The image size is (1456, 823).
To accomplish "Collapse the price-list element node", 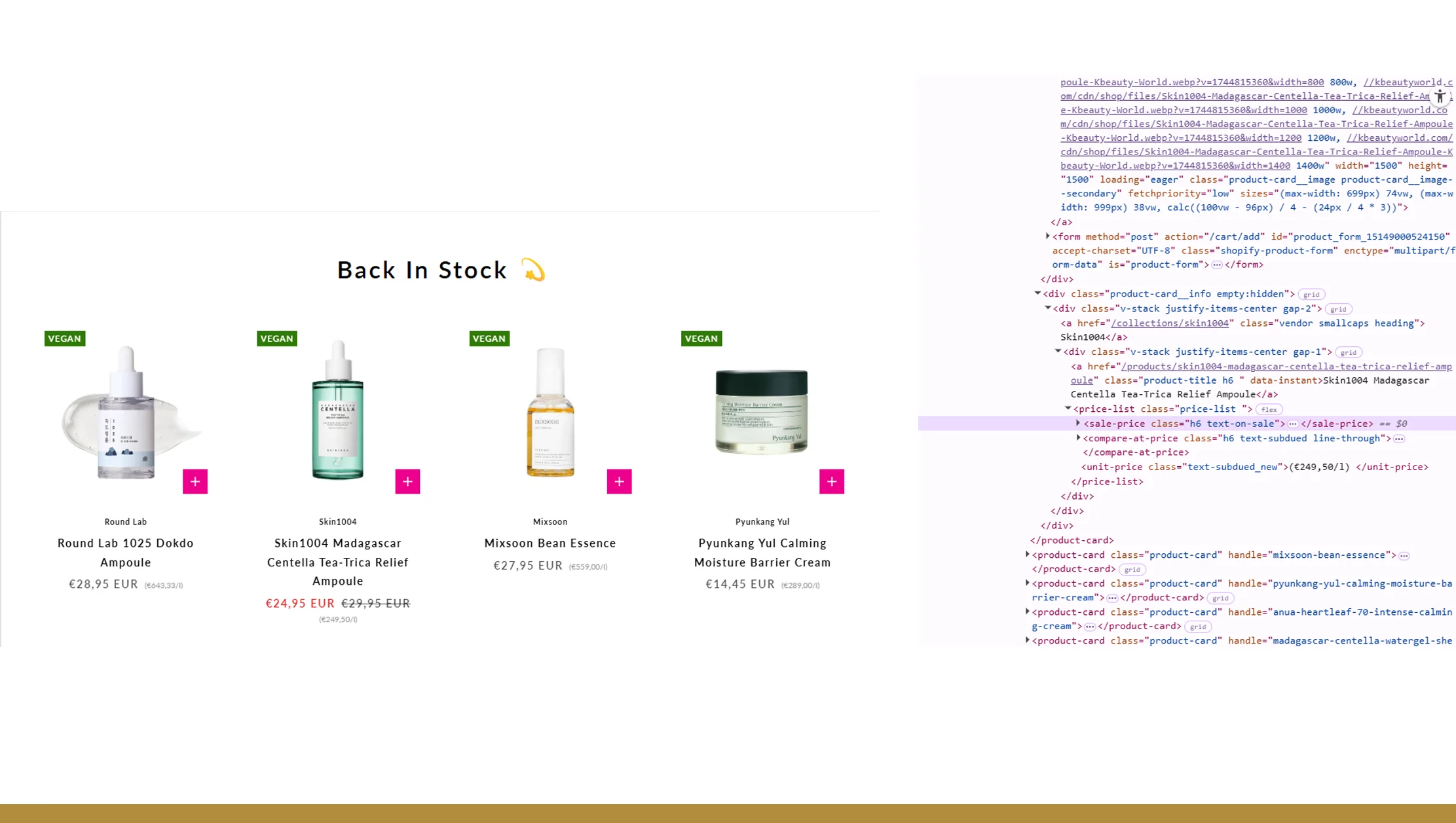I will click(x=1068, y=409).
